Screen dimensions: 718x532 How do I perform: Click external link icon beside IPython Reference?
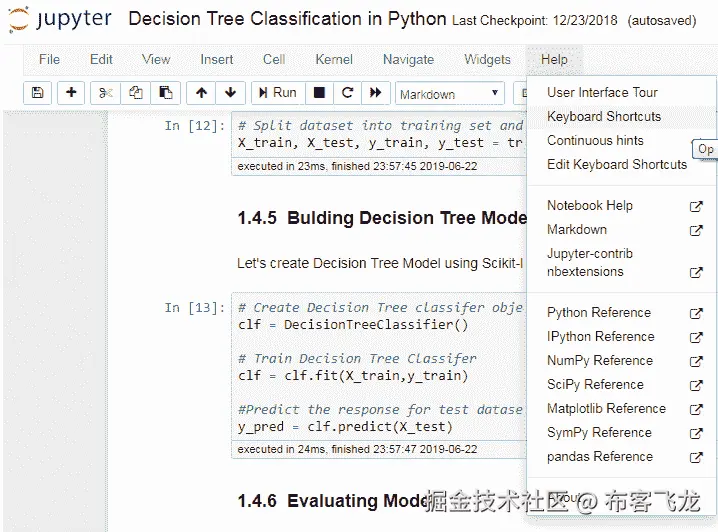click(696, 337)
